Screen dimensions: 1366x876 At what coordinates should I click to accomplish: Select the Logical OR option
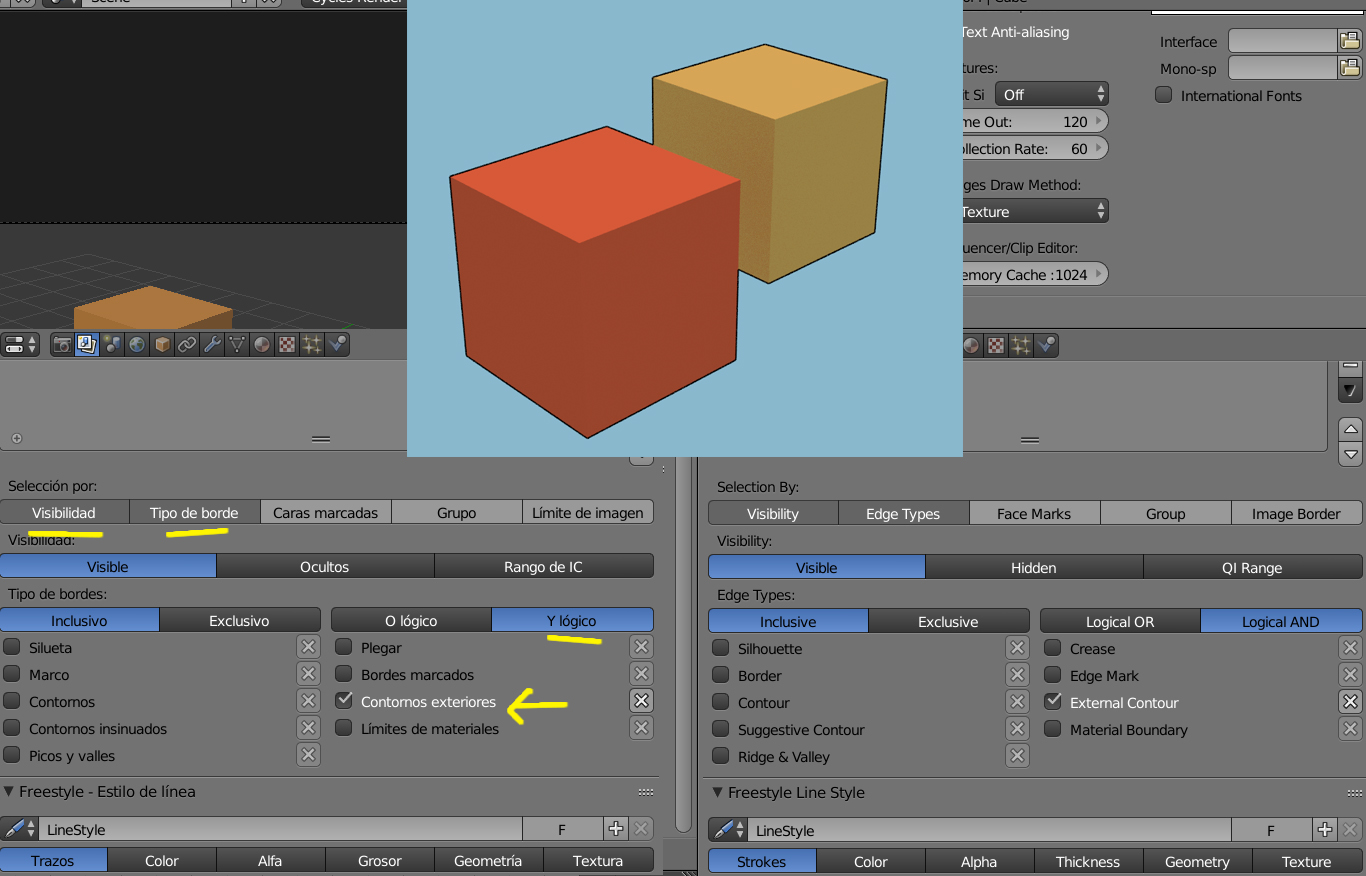pos(1120,621)
